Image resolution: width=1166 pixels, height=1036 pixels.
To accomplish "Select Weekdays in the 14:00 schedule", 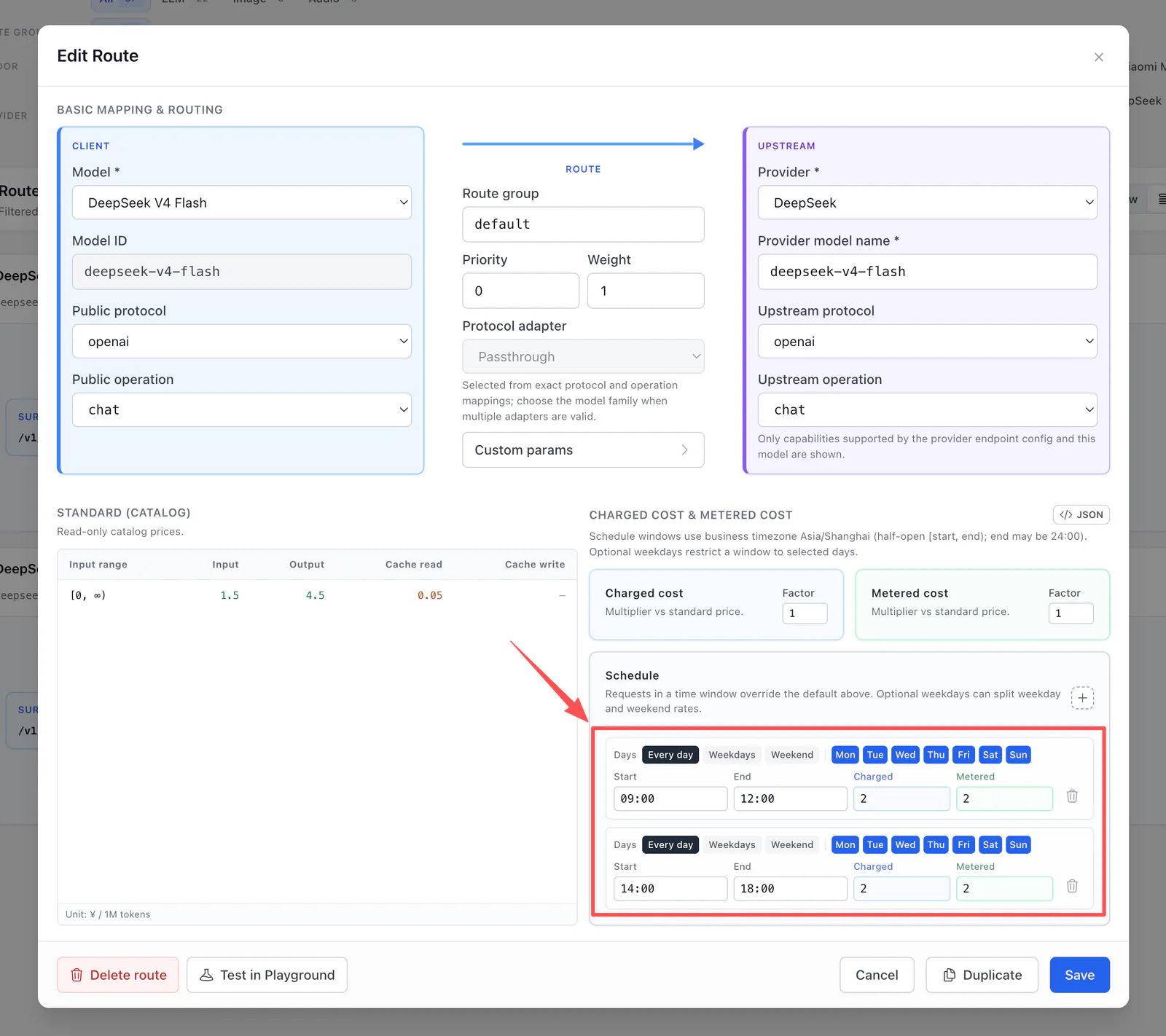I will 732,844.
